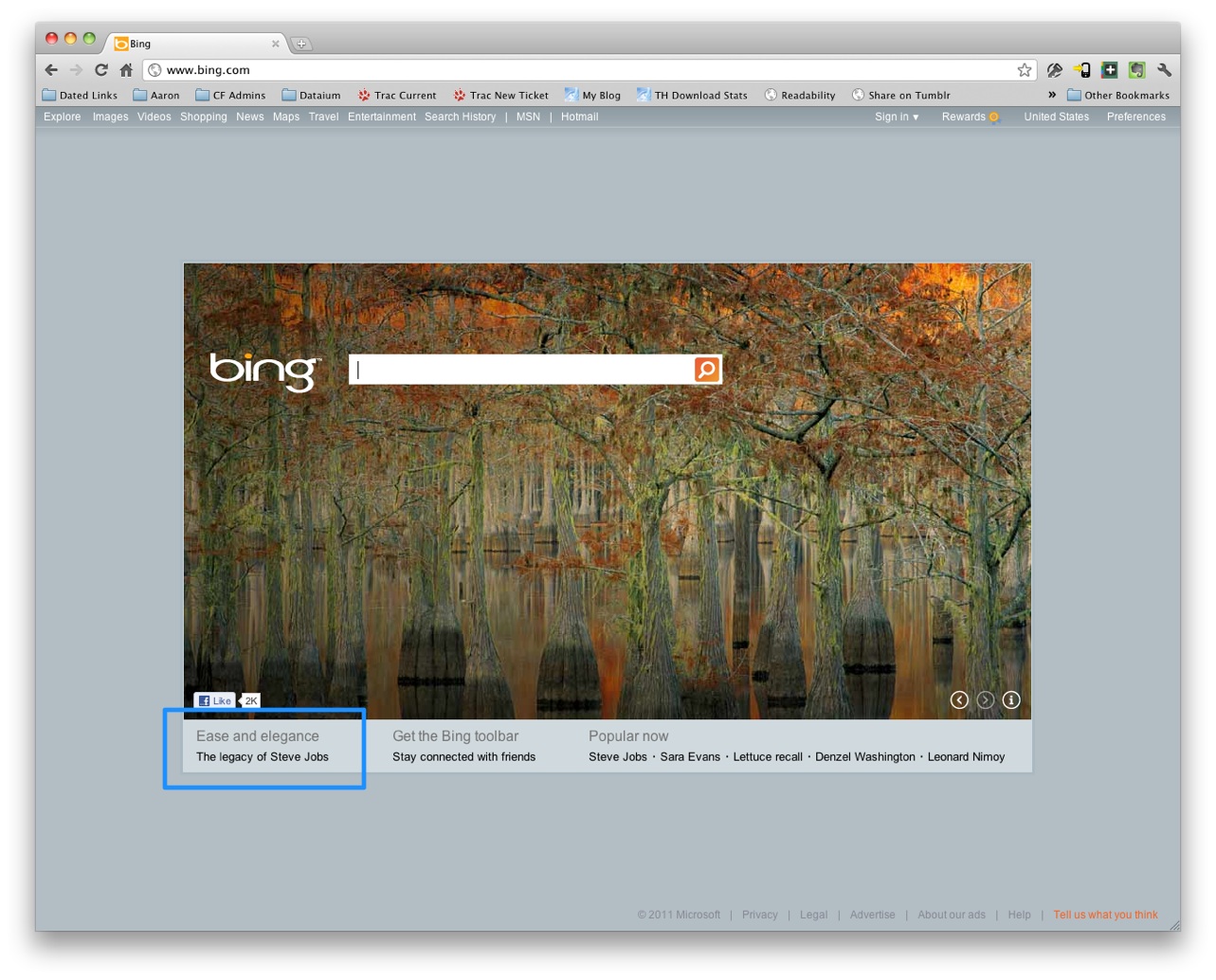Open the homepage image info icon
This screenshot has height=980, width=1216.
1011,699
